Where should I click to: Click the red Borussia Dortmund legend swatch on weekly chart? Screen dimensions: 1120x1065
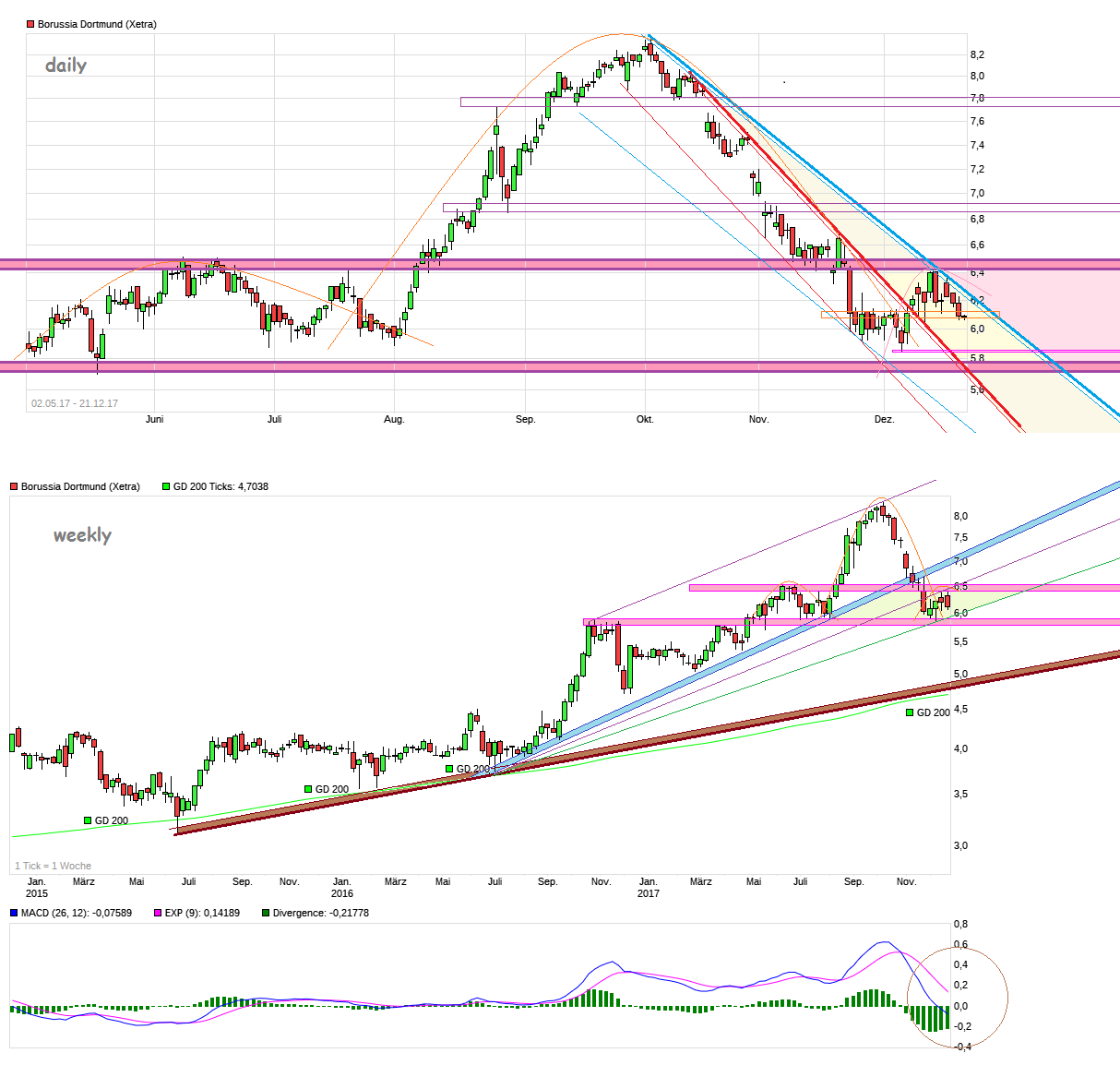[14, 486]
